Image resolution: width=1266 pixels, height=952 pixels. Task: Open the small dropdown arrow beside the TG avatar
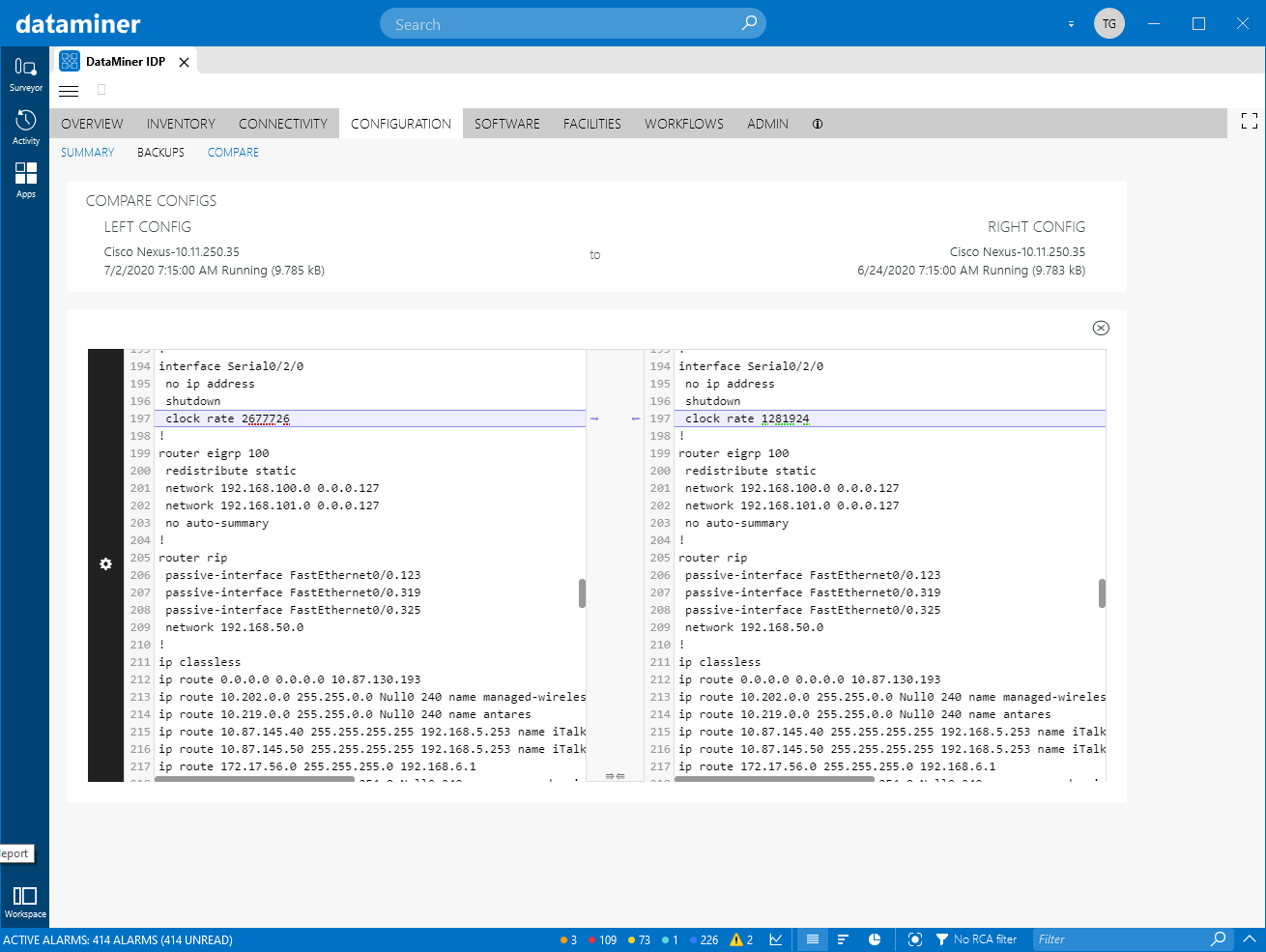coord(1071,24)
